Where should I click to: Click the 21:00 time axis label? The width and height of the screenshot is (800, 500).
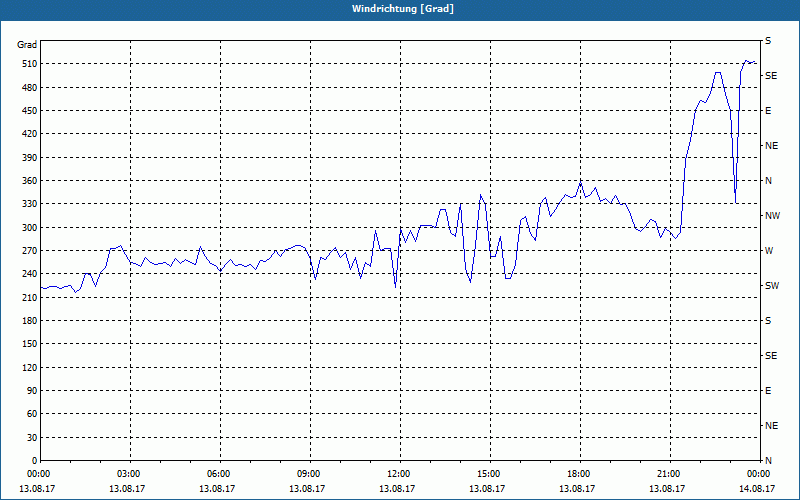pyautogui.click(x=668, y=474)
